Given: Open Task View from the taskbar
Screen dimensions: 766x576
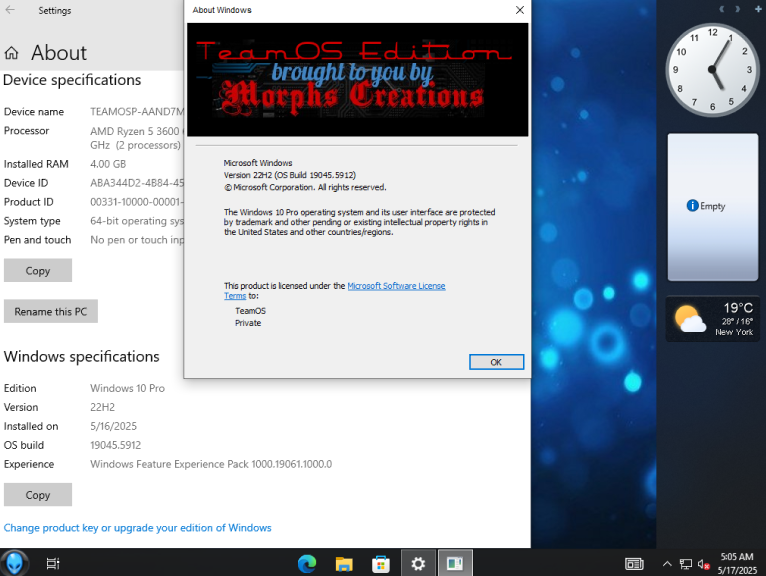Looking at the screenshot, I should [53, 564].
